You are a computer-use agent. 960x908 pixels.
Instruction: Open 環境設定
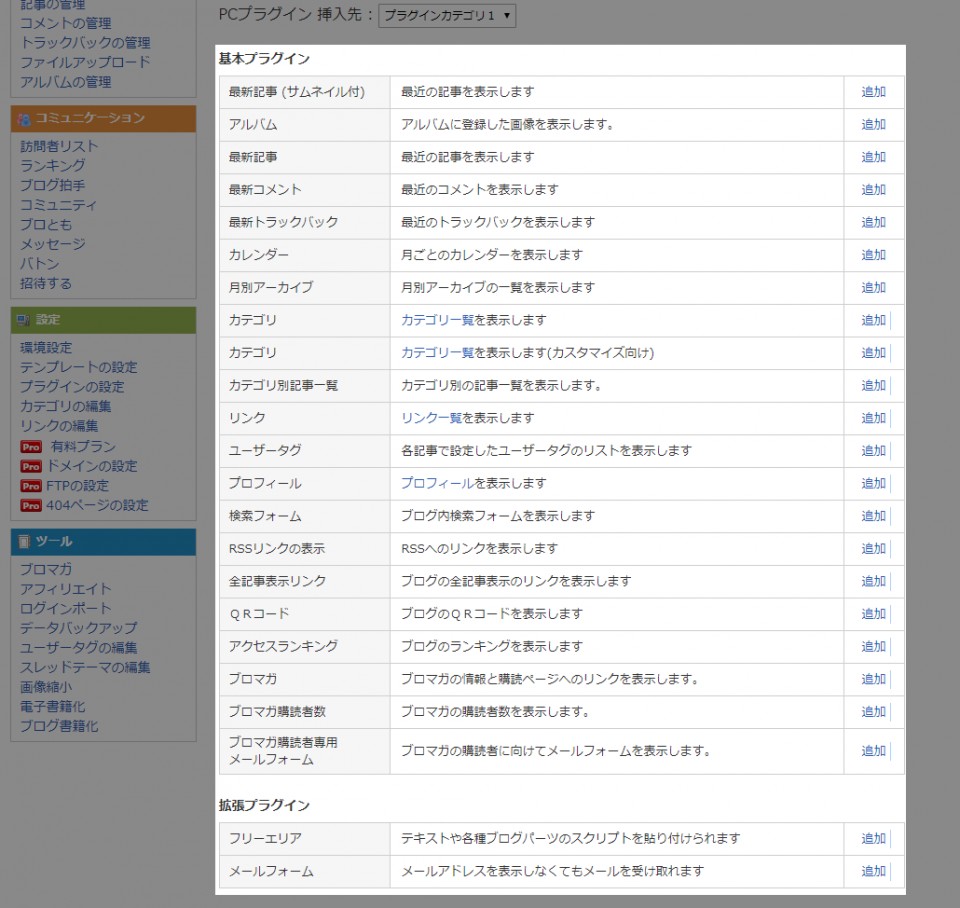[x=46, y=348]
